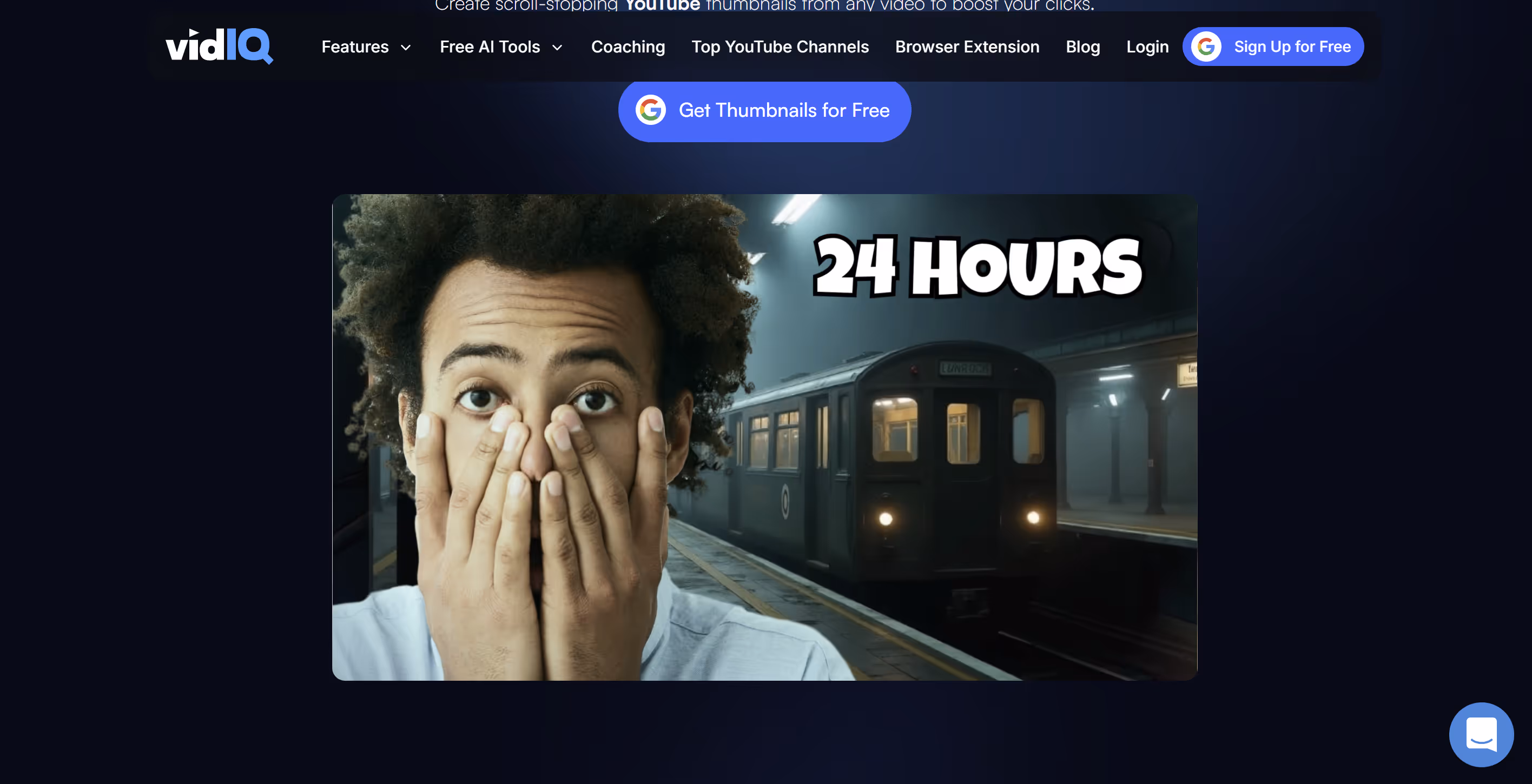The image size is (1532, 784).
Task: Open the Free AI Tools menu
Action: pyautogui.click(x=490, y=47)
